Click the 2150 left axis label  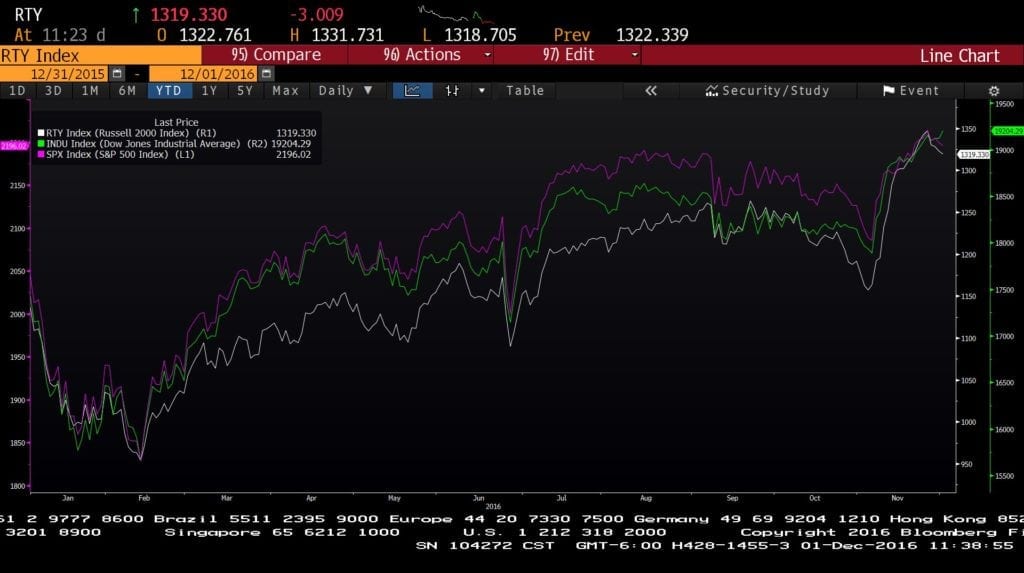[x=17, y=186]
